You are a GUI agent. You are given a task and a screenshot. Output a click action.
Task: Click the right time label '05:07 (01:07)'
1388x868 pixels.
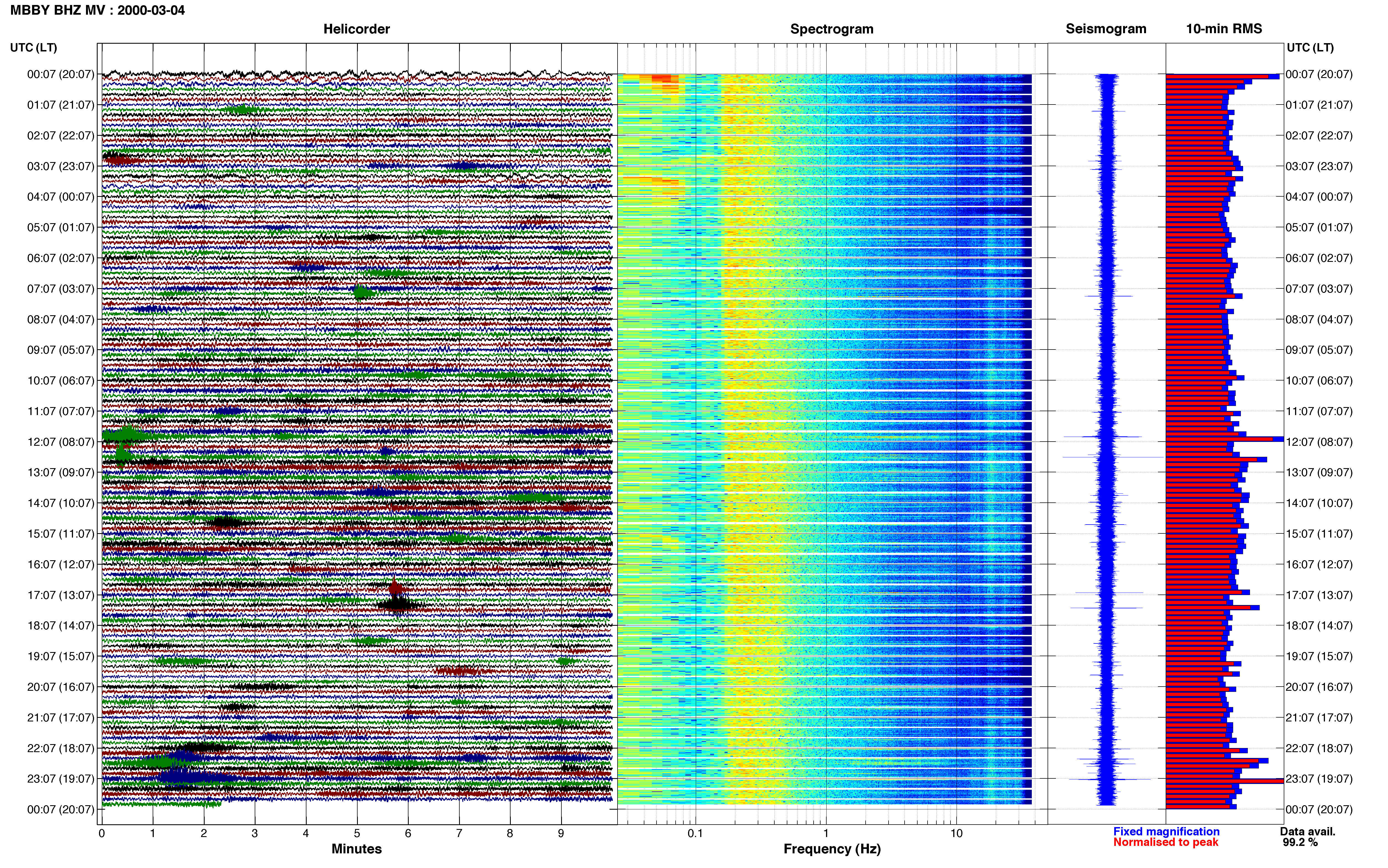point(1319,227)
